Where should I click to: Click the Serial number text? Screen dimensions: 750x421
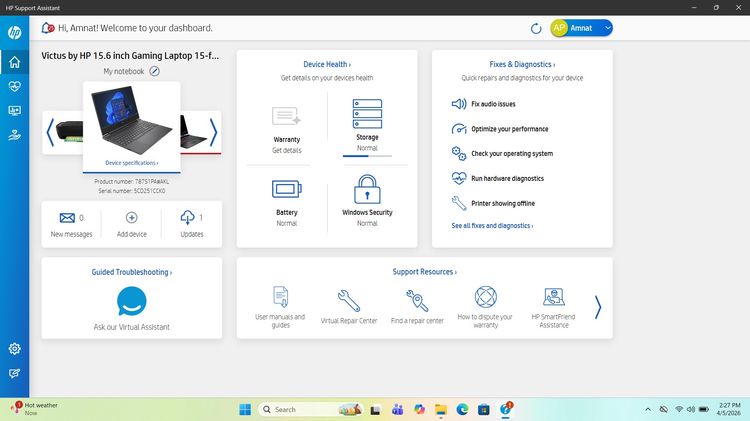point(132,191)
